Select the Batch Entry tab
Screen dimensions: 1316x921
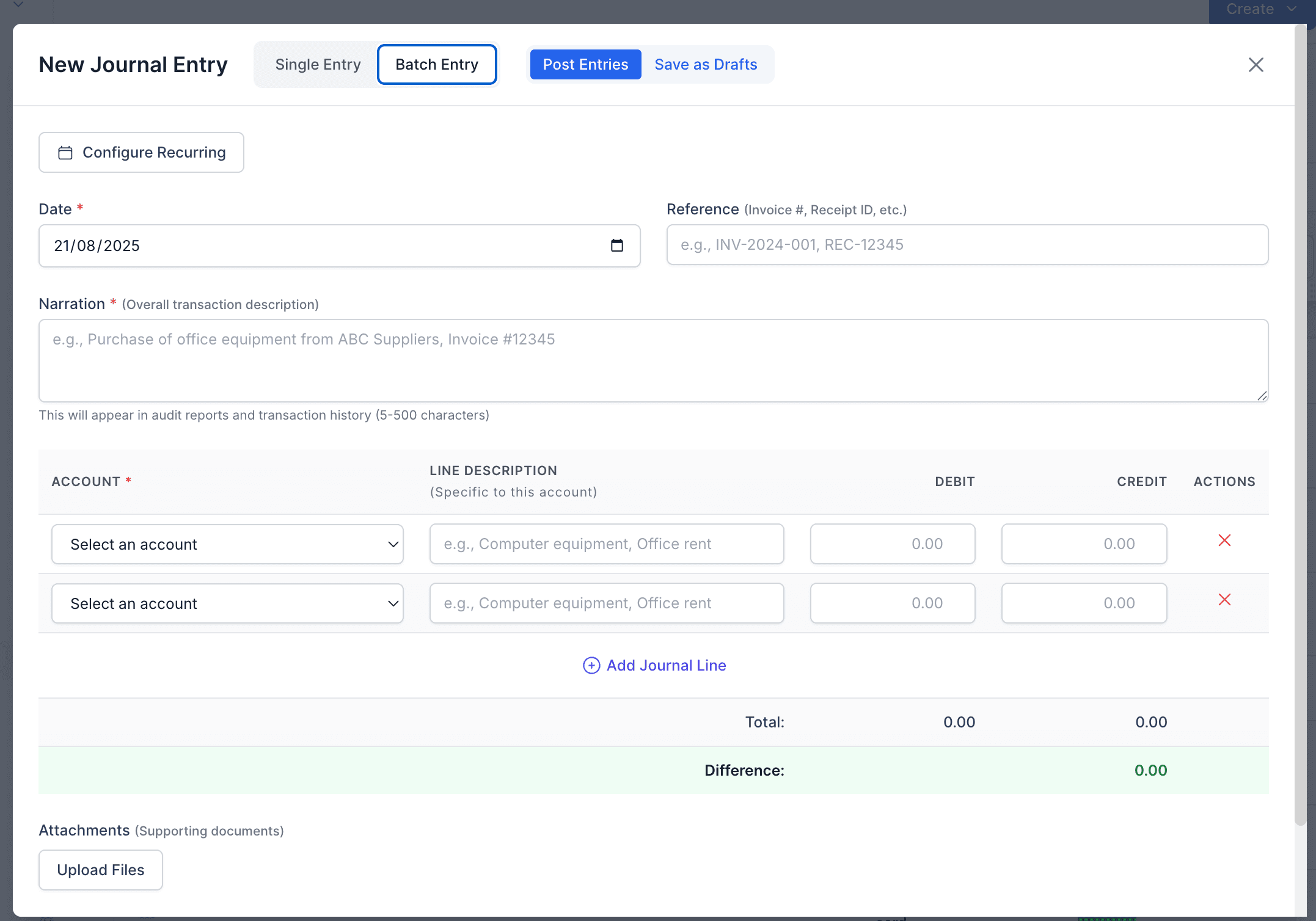tap(436, 65)
